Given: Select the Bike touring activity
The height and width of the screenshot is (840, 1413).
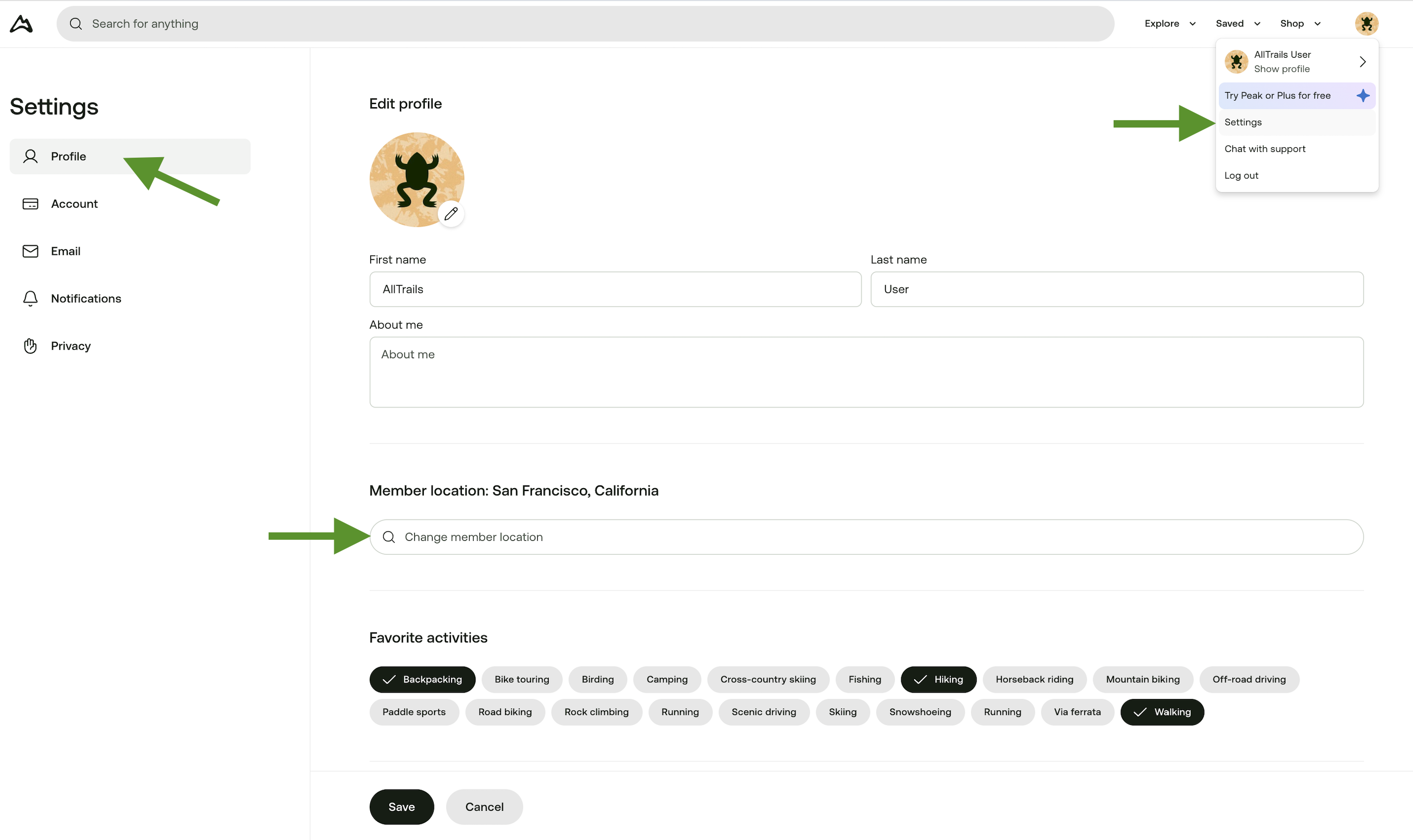Looking at the screenshot, I should 522,679.
